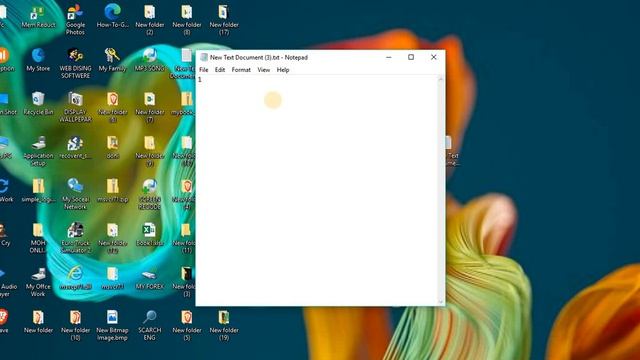Select the New folder (19) icon

pyautogui.click(x=224, y=325)
